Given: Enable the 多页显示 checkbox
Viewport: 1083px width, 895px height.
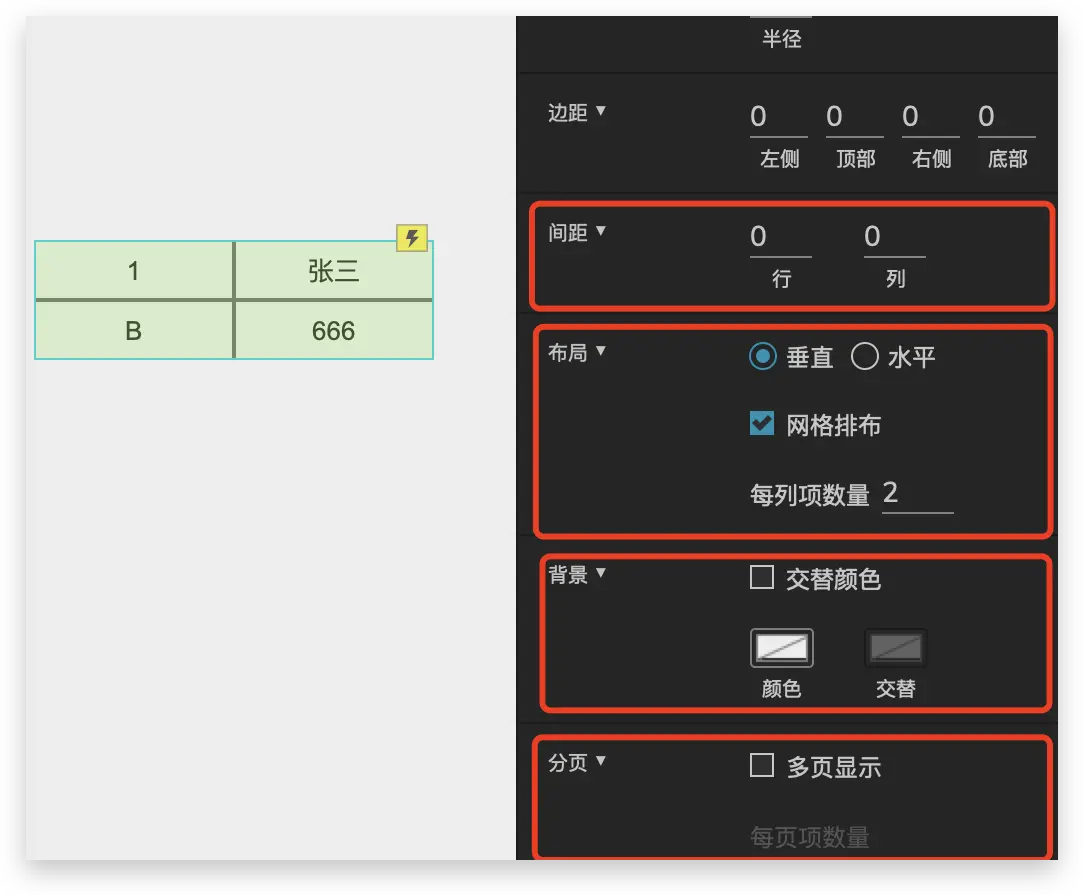Looking at the screenshot, I should click(x=762, y=766).
